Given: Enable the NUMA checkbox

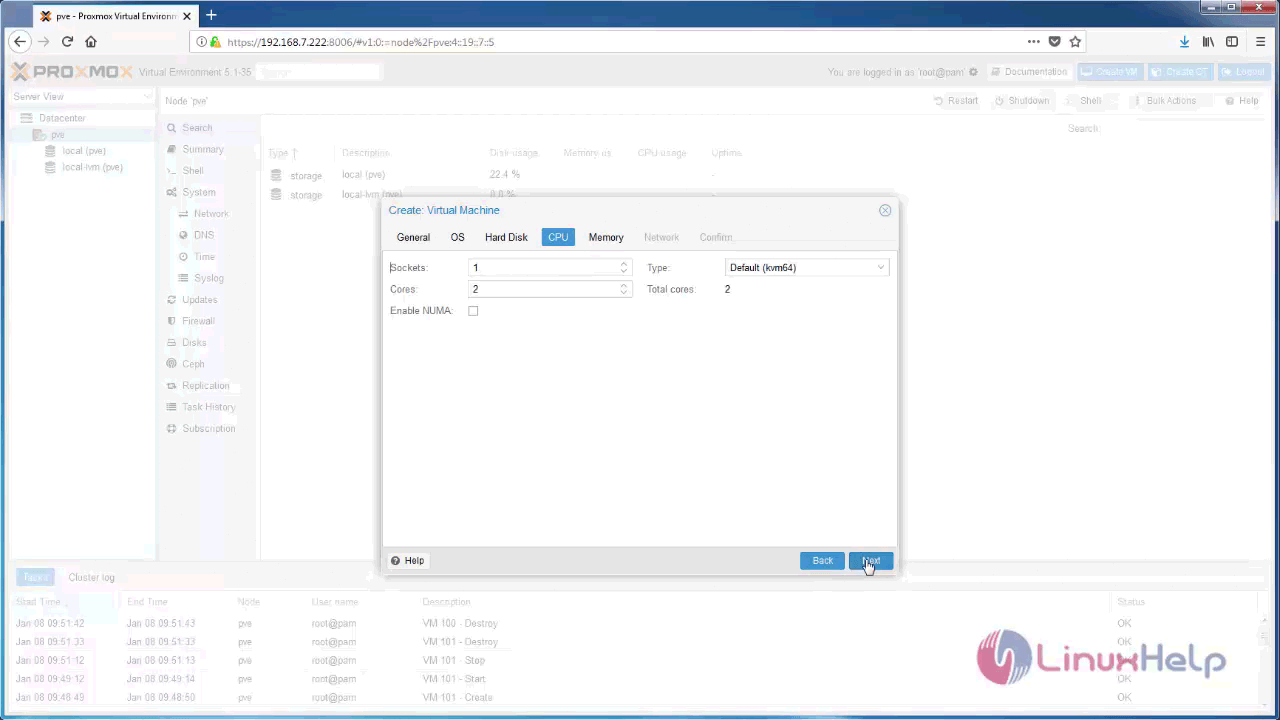Looking at the screenshot, I should 473,311.
